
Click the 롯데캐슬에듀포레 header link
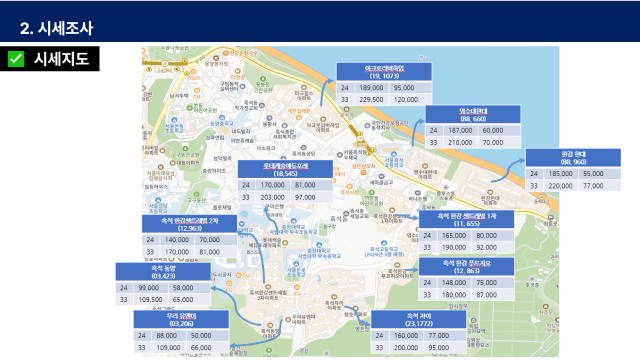[x=285, y=169]
